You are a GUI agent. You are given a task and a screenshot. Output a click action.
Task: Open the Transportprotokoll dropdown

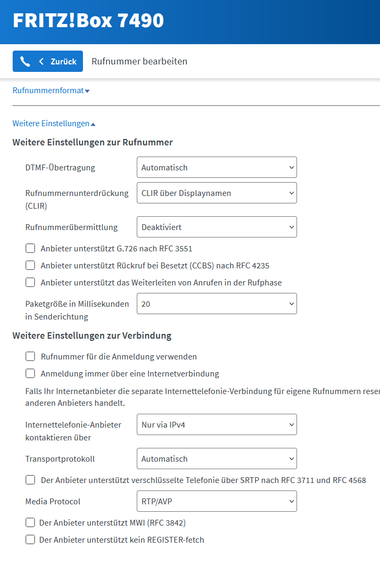pyautogui.click(x=217, y=459)
